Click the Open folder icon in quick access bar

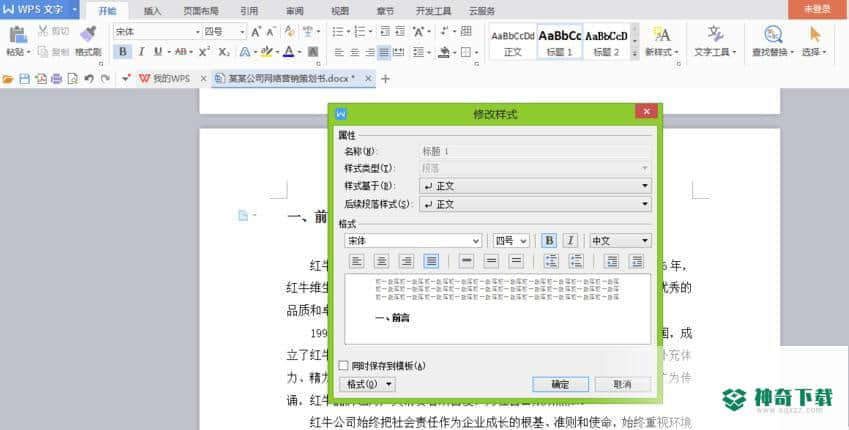(x=8, y=79)
